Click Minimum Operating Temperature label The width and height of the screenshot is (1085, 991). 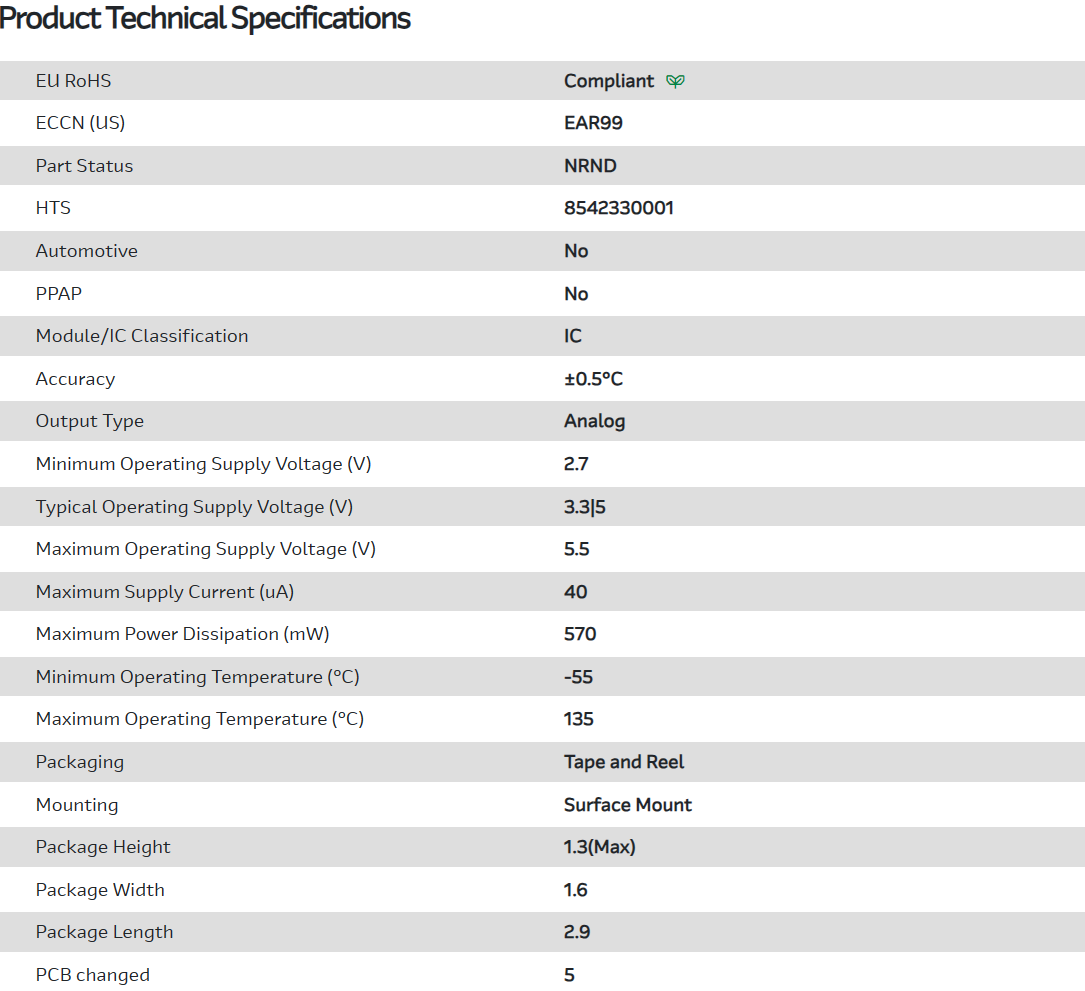197,677
